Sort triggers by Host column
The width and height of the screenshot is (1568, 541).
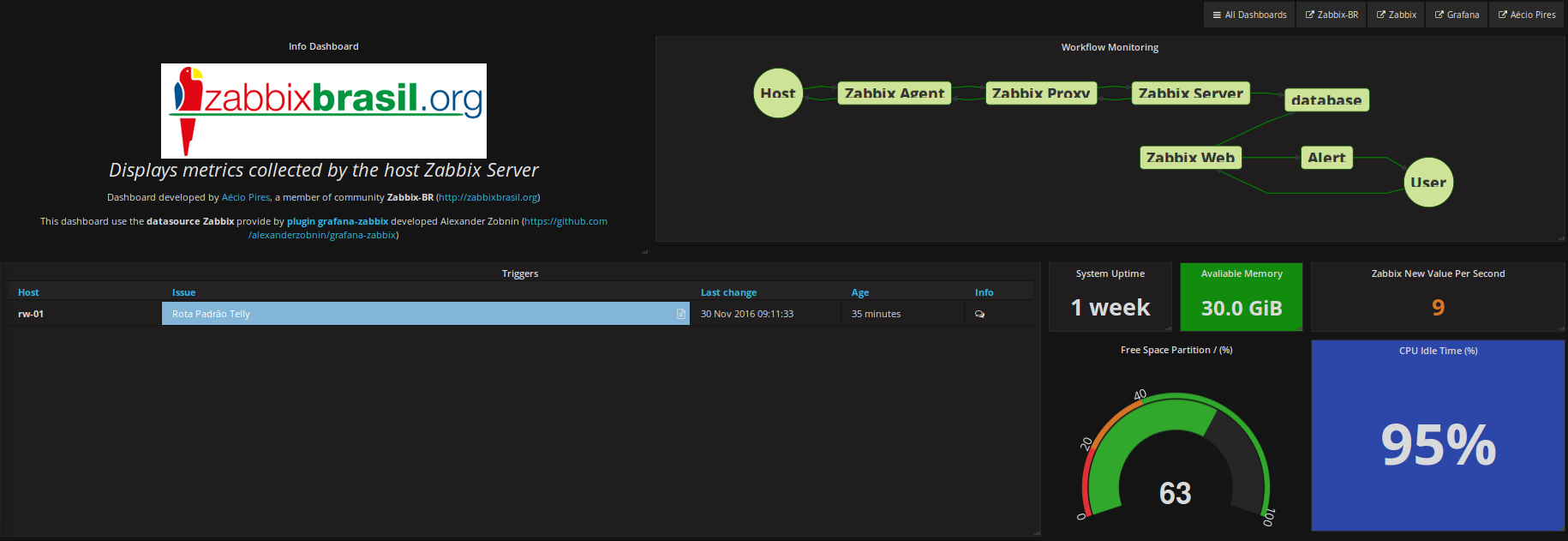pos(28,292)
